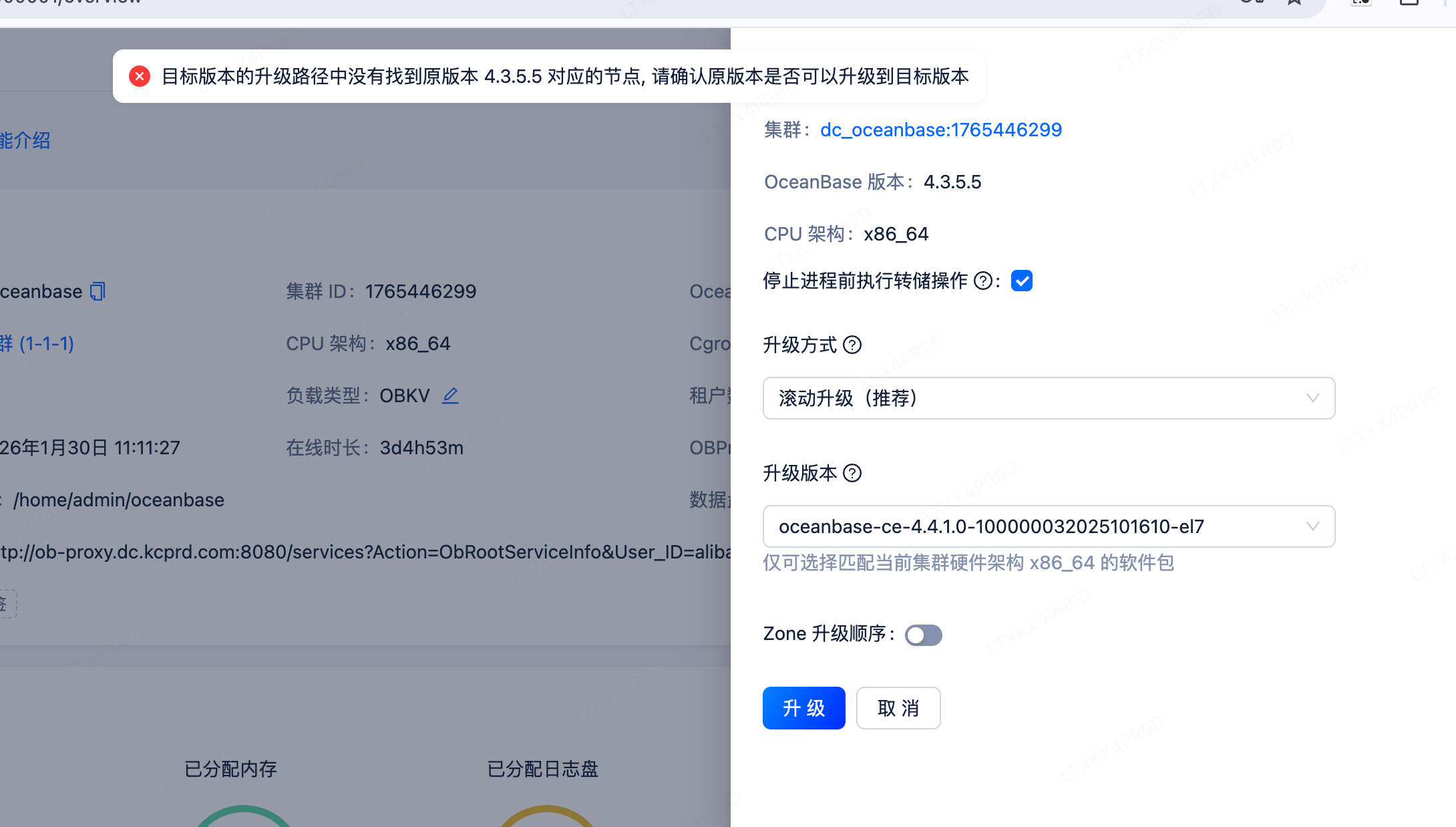The image size is (1456, 827).
Task: Click the 取消 button
Action: [x=898, y=708]
